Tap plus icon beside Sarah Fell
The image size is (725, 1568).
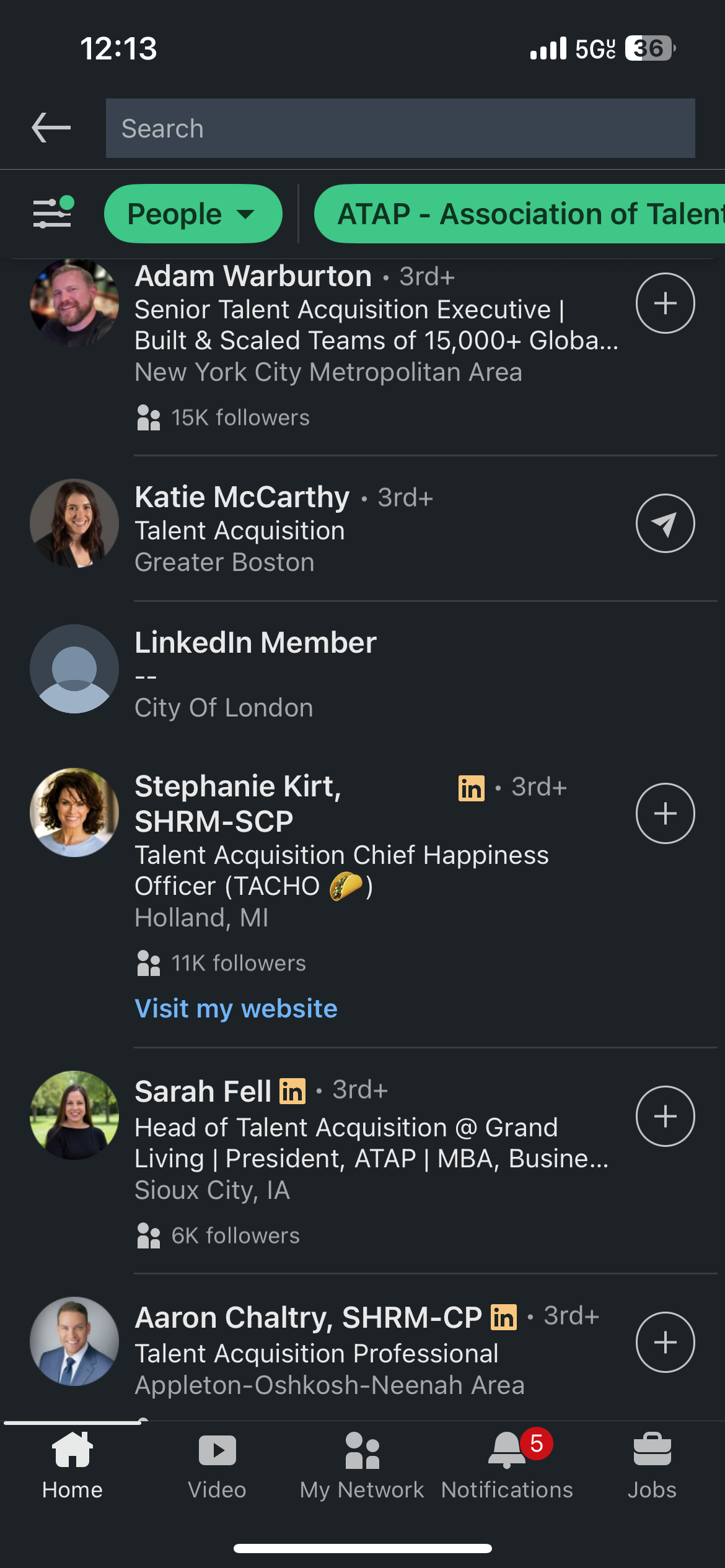tap(665, 1116)
